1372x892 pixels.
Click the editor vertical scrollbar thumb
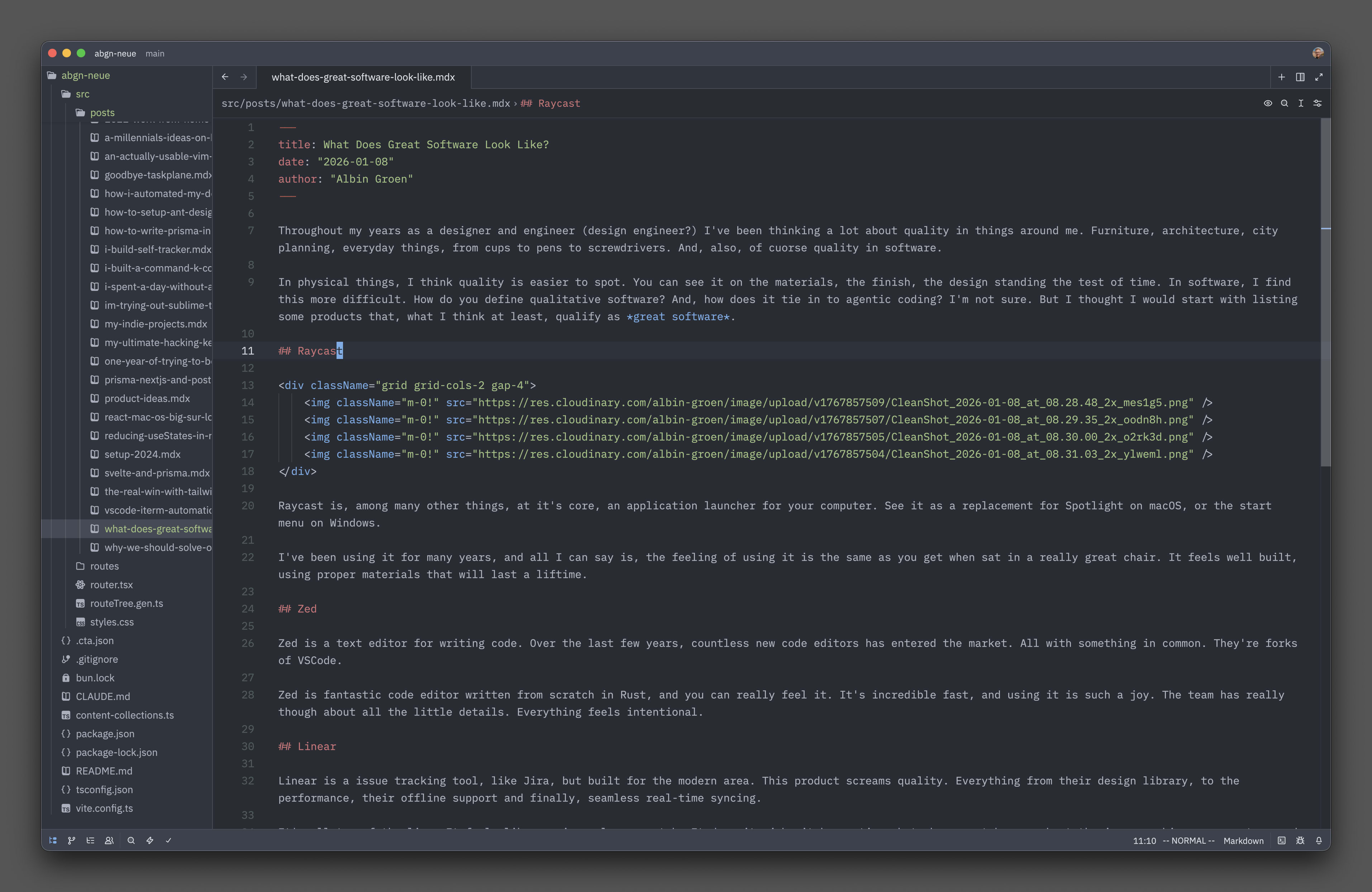pyautogui.click(x=1325, y=292)
